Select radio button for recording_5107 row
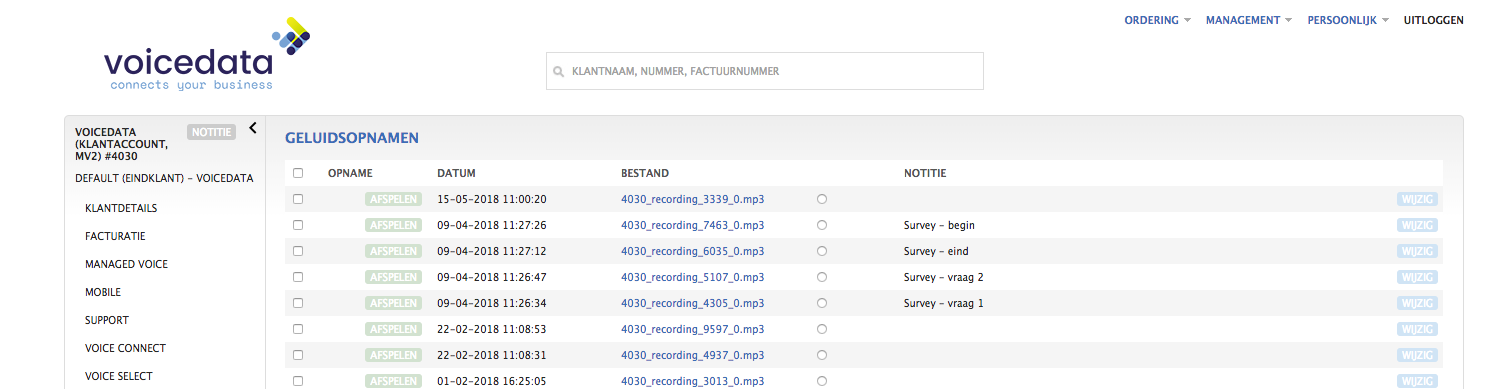The width and height of the screenshot is (1485, 389). (x=822, y=277)
